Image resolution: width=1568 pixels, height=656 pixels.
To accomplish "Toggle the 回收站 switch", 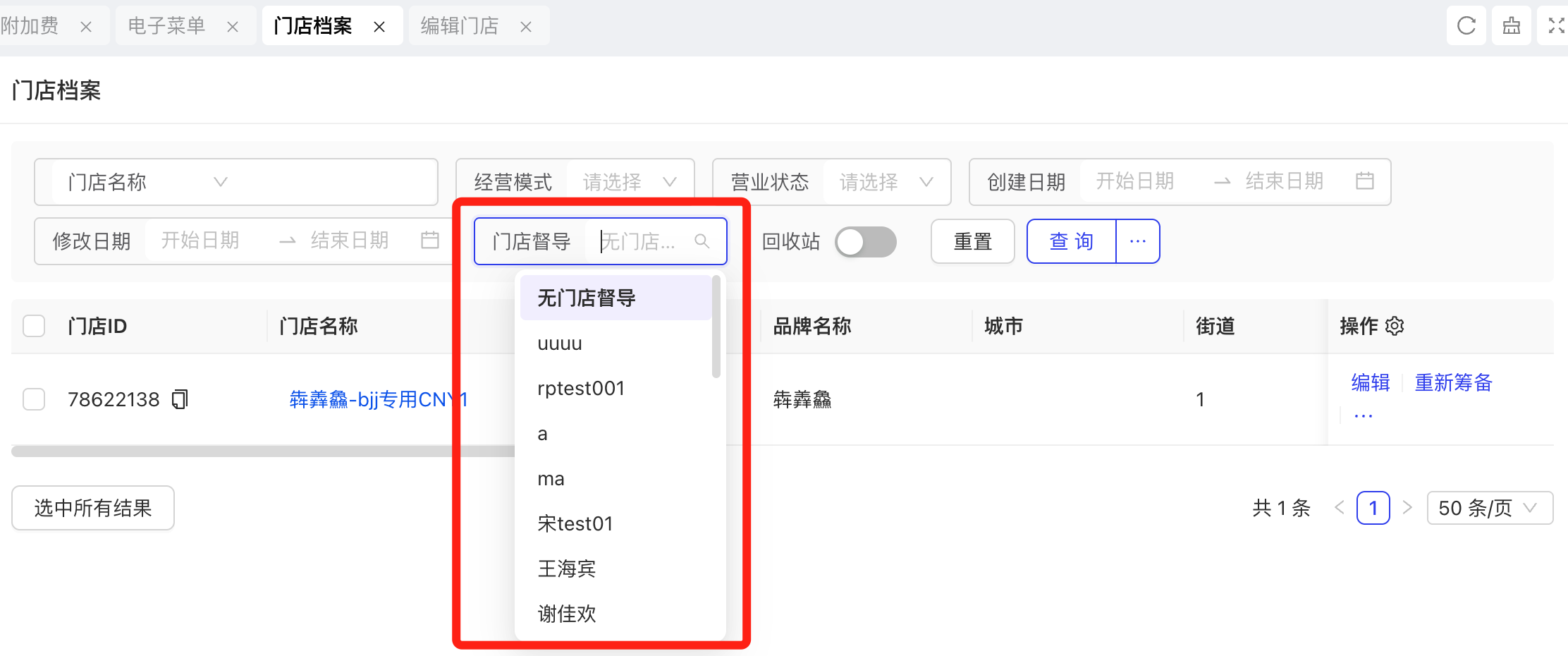I will coord(865,242).
